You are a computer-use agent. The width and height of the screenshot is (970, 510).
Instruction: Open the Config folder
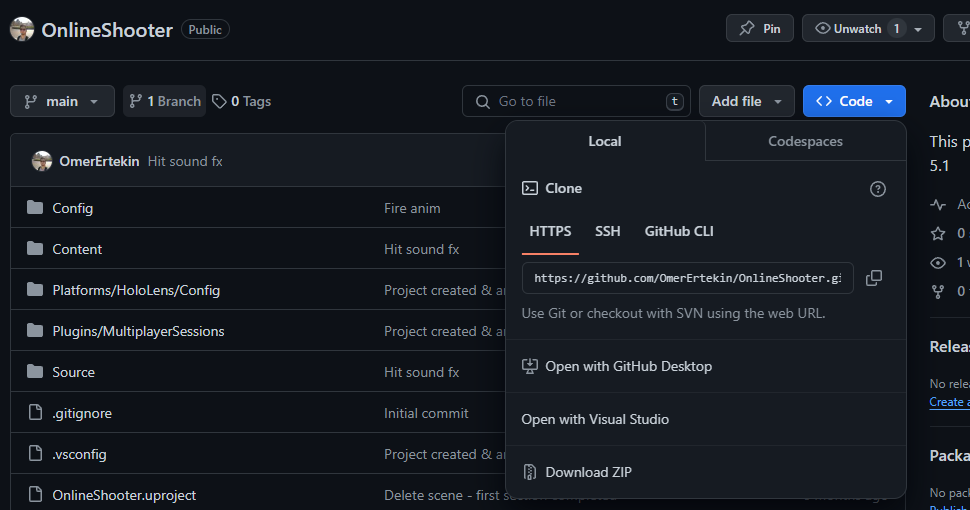click(73, 208)
